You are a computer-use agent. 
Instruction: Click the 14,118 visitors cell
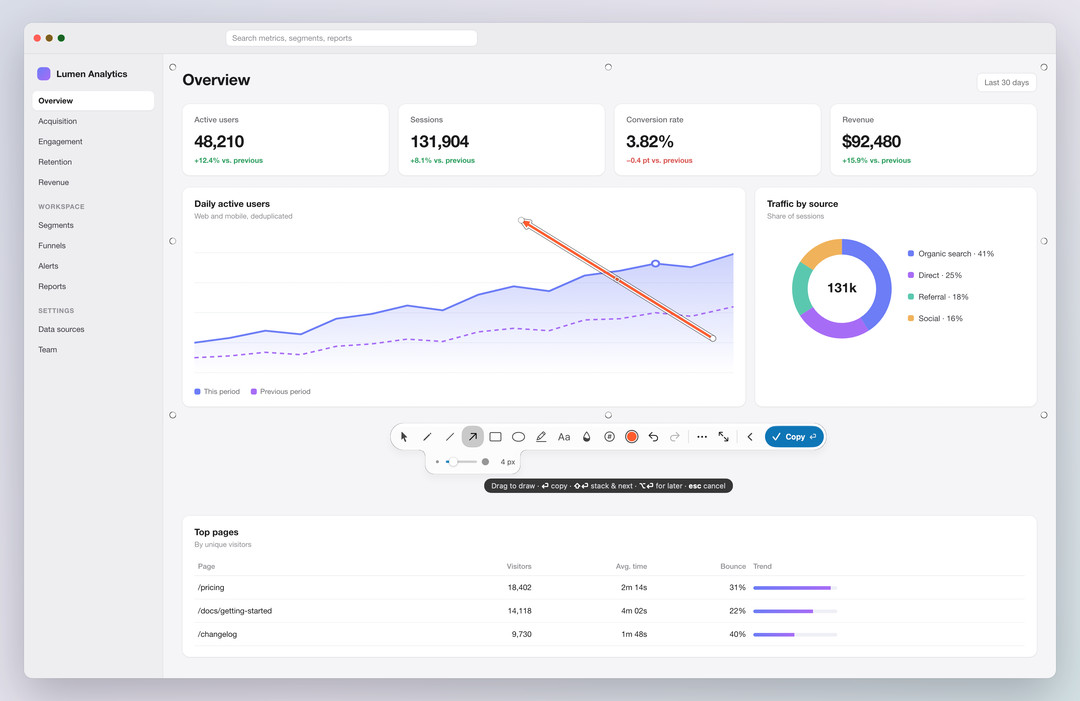coord(519,611)
